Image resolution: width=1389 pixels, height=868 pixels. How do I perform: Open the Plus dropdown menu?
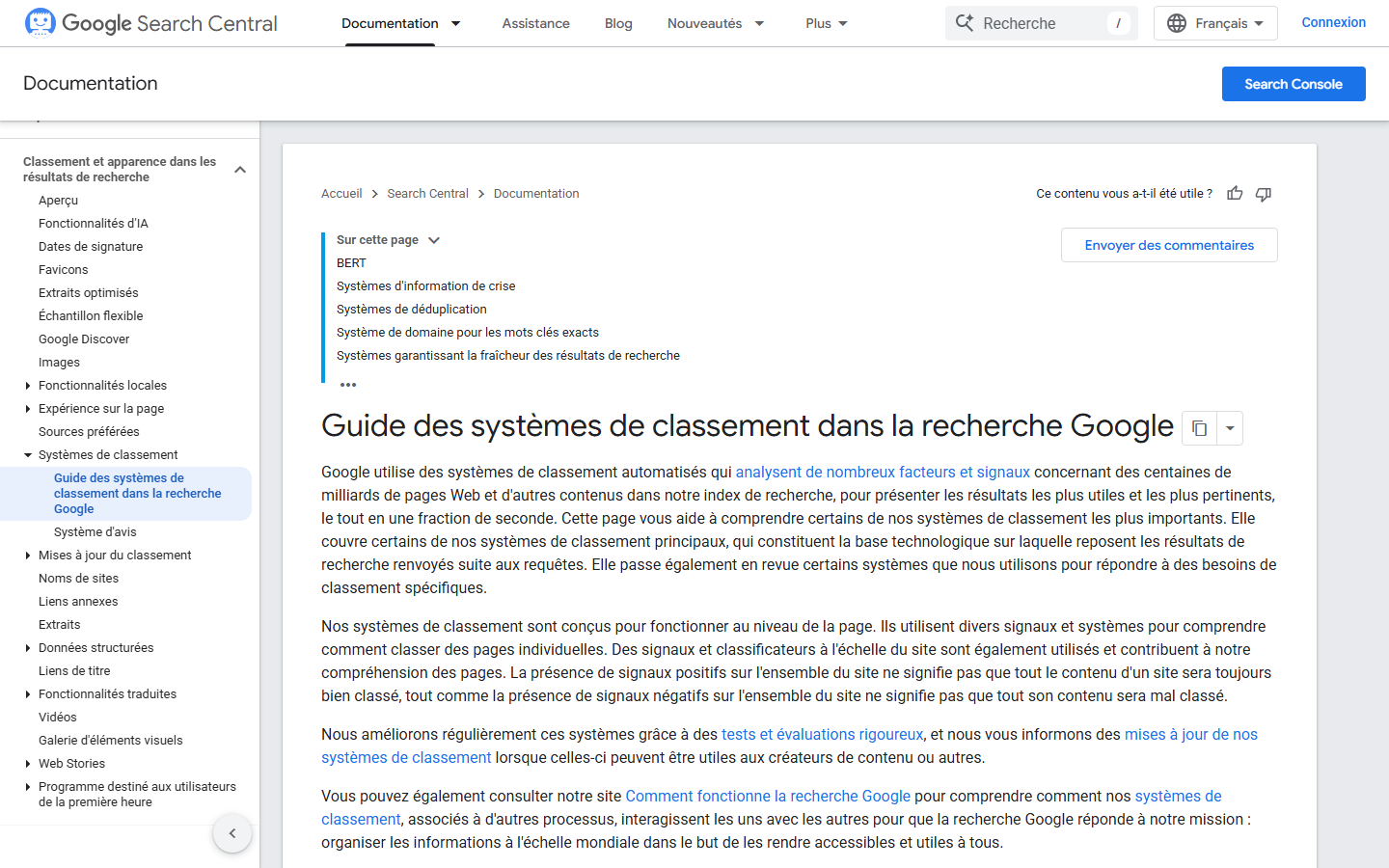click(x=827, y=23)
